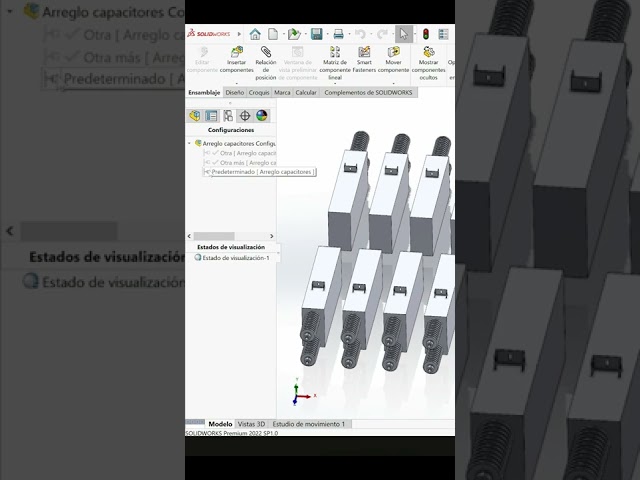
Task: Click Mostrar componentes ocultos tool
Action: [428, 63]
